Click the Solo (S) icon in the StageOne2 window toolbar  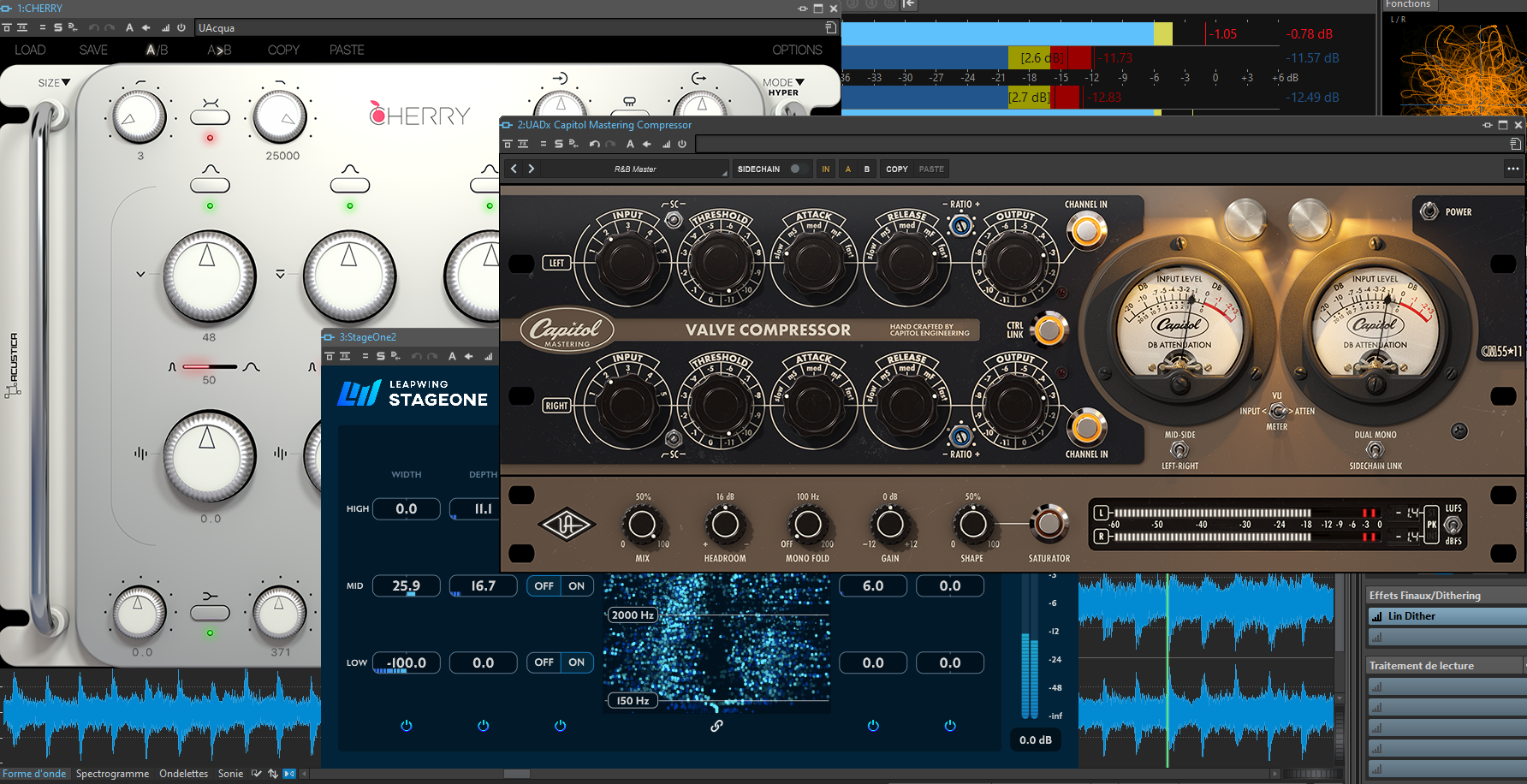point(380,356)
